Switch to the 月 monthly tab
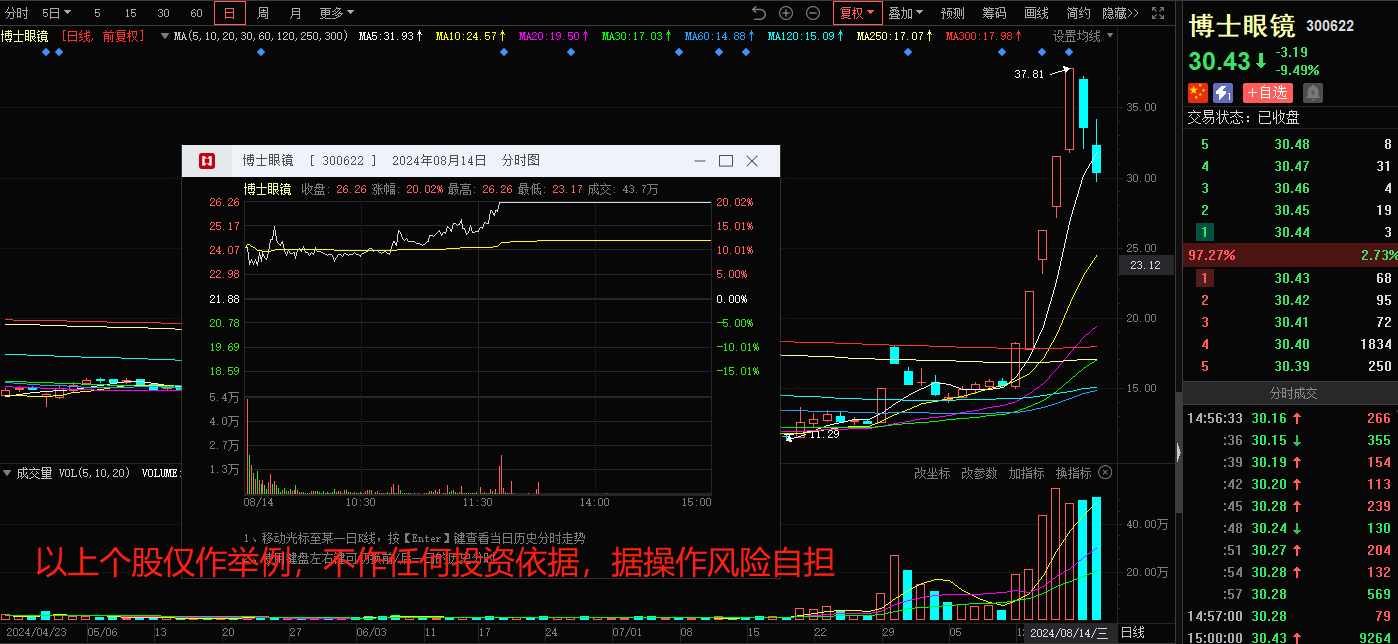The height and width of the screenshot is (644, 1398). [295, 13]
